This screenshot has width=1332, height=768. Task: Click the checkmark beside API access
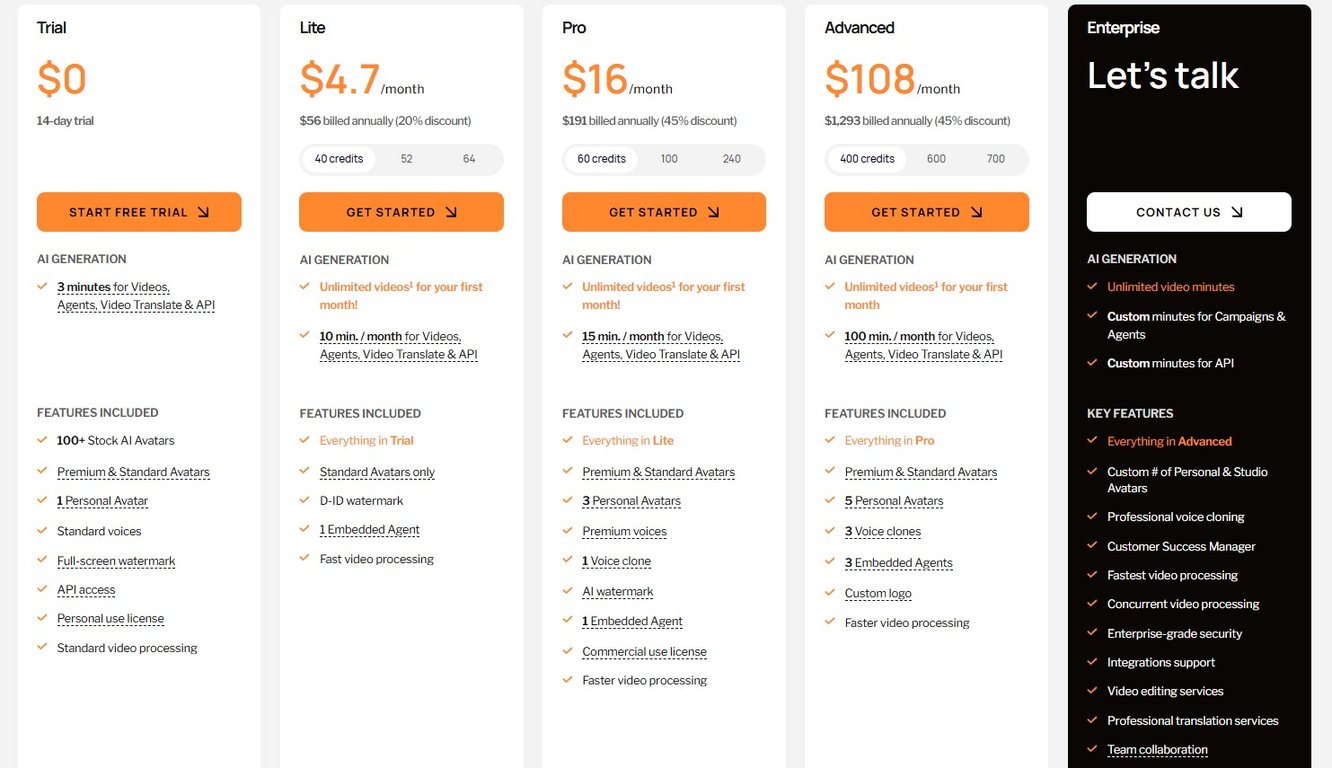(42, 589)
